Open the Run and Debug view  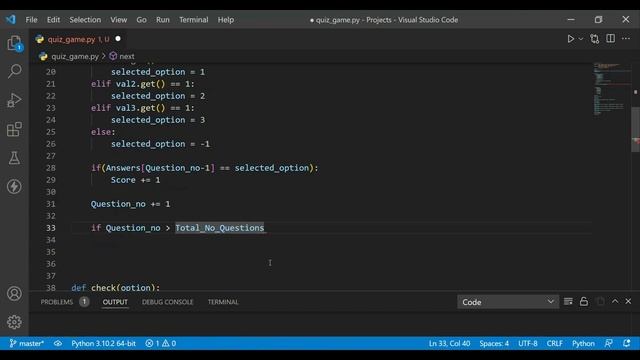[x=14, y=100]
